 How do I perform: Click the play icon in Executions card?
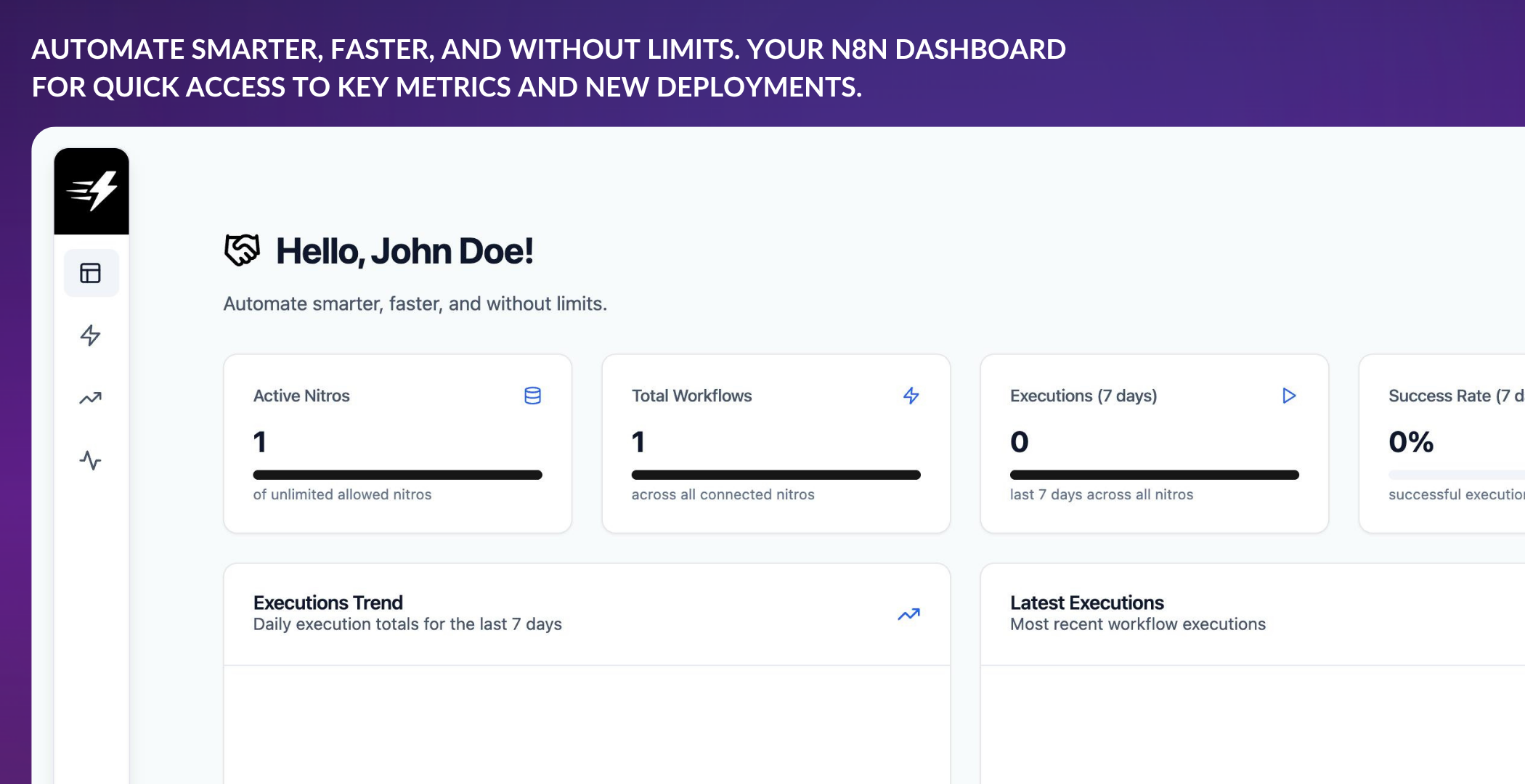coord(1289,396)
